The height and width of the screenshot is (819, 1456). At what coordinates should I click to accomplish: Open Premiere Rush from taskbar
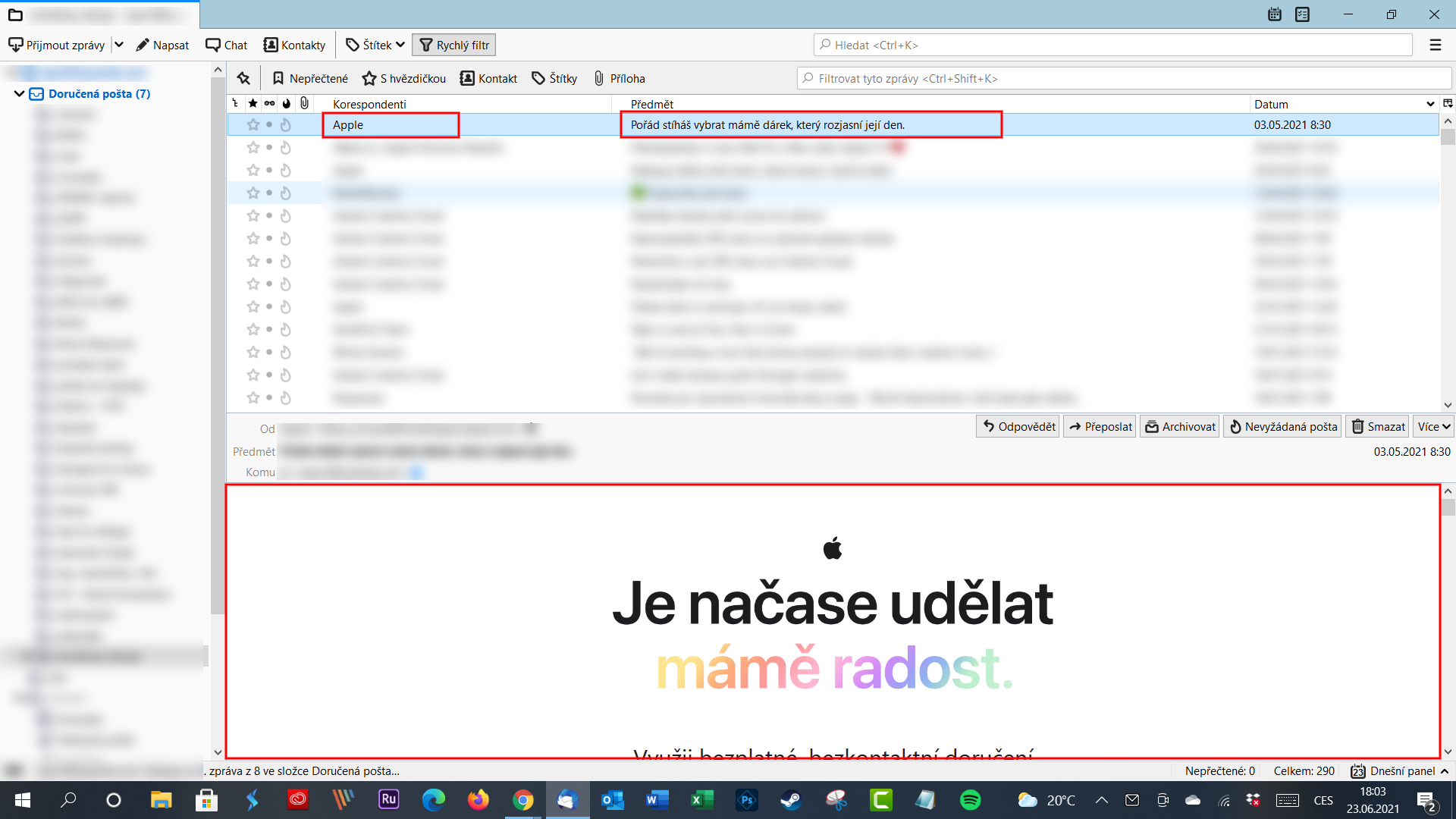(388, 800)
